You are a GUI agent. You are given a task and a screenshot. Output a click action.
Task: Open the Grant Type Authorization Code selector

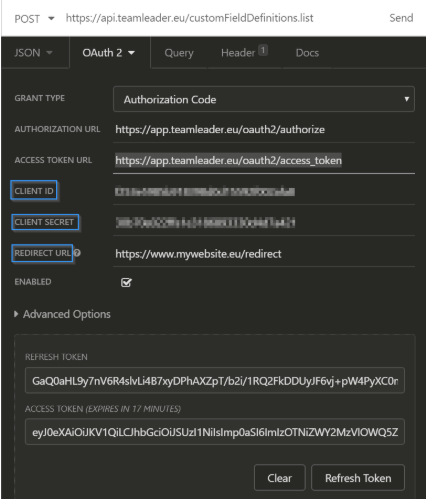264,99
